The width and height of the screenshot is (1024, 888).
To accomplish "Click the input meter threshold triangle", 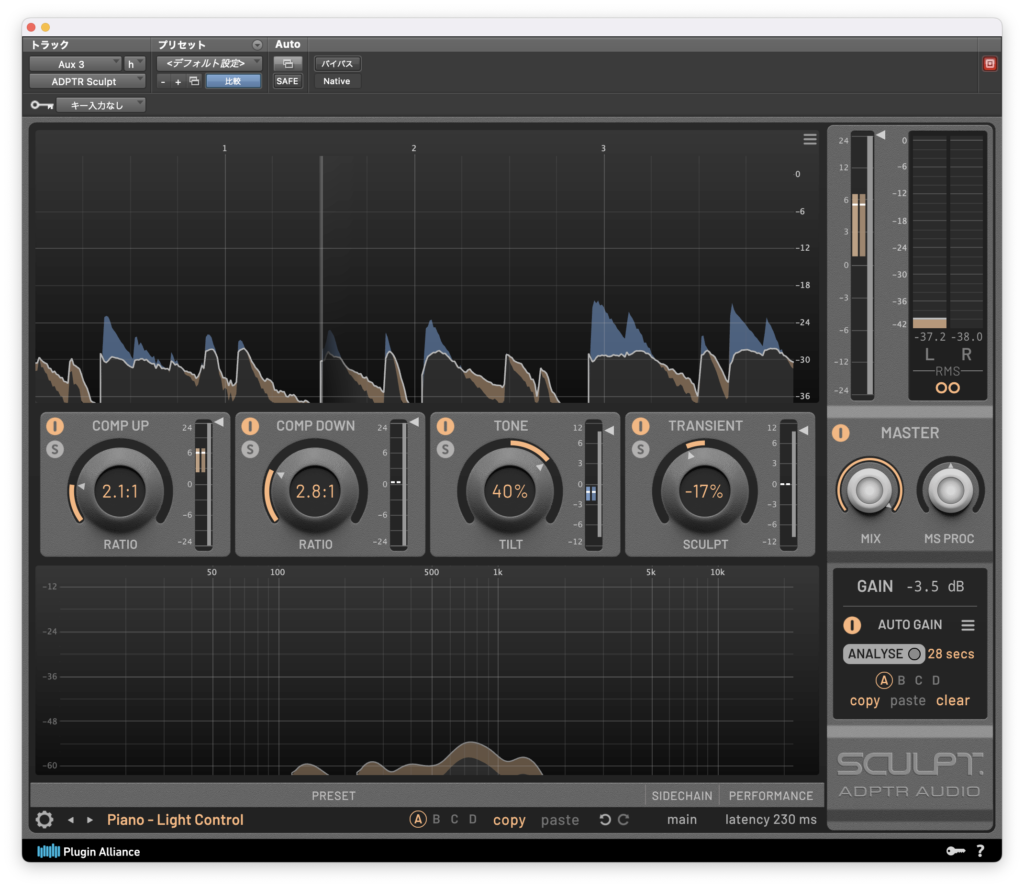I will pos(881,135).
